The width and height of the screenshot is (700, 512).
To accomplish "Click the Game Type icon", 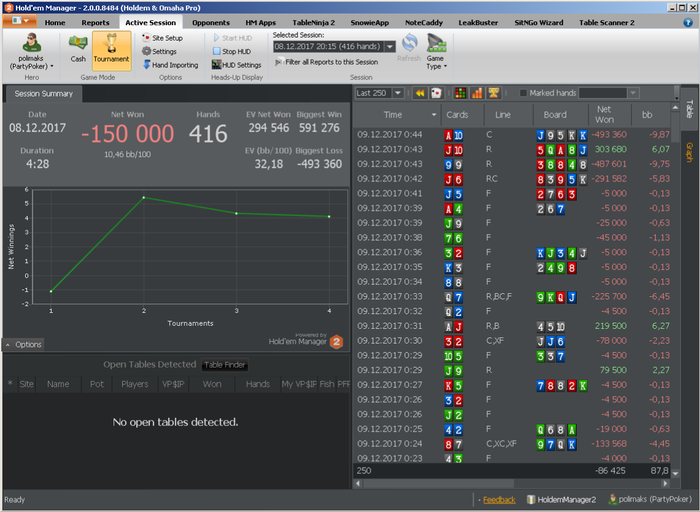I will pyautogui.click(x=436, y=43).
